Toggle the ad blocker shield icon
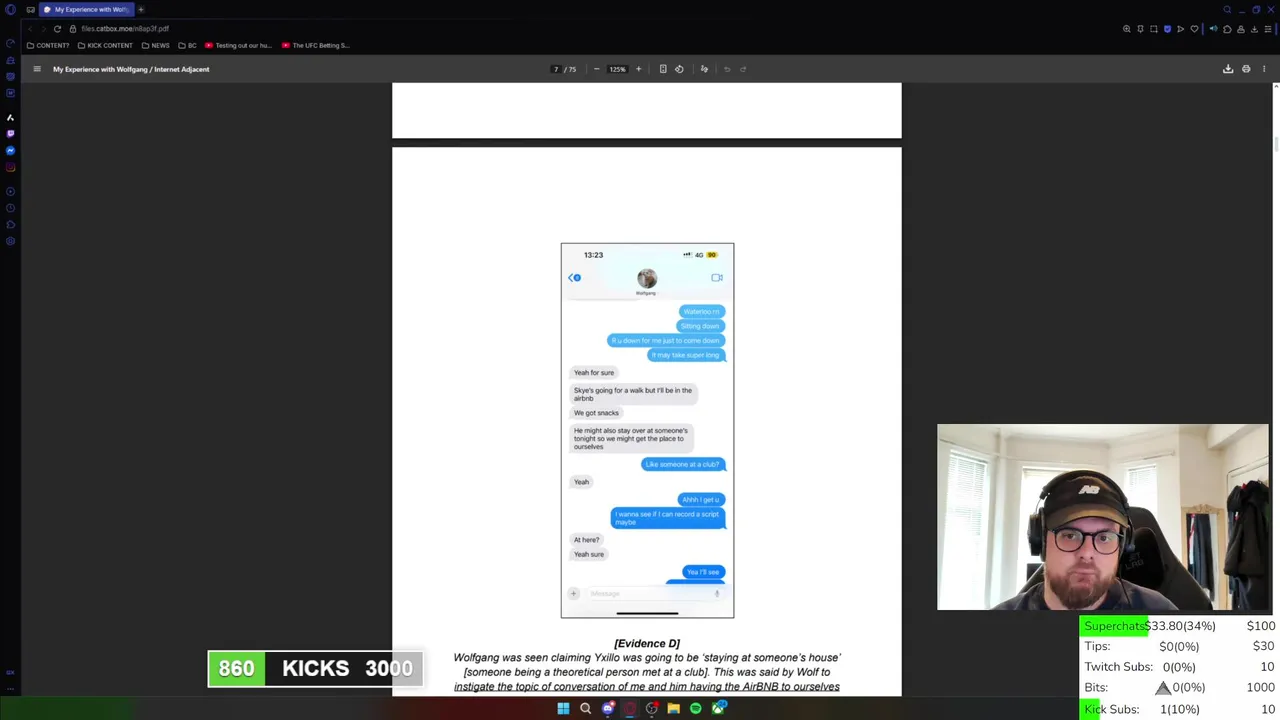Viewport: 1280px width, 720px height. pos(1167,29)
